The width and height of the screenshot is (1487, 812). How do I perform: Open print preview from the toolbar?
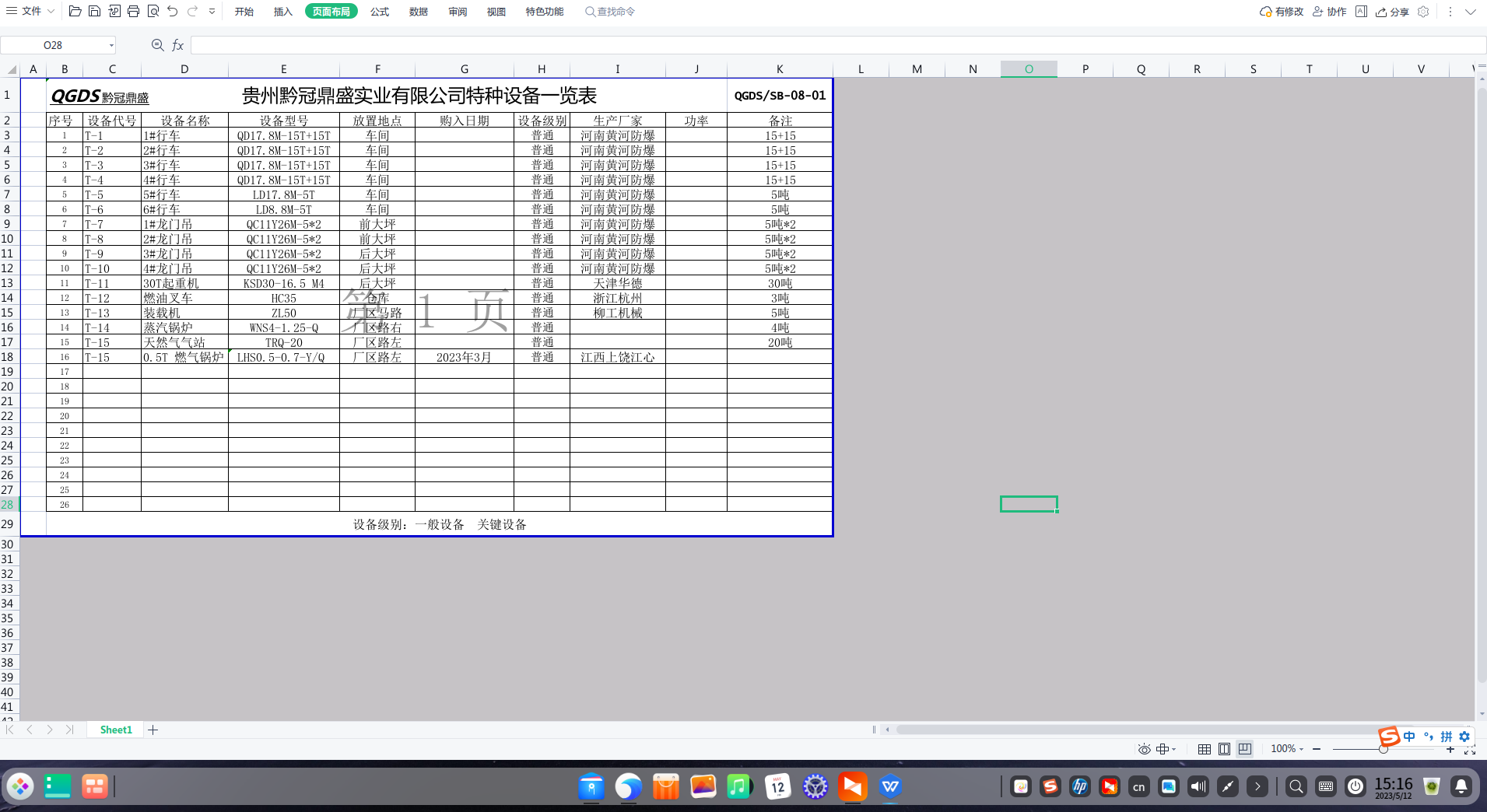point(153,11)
